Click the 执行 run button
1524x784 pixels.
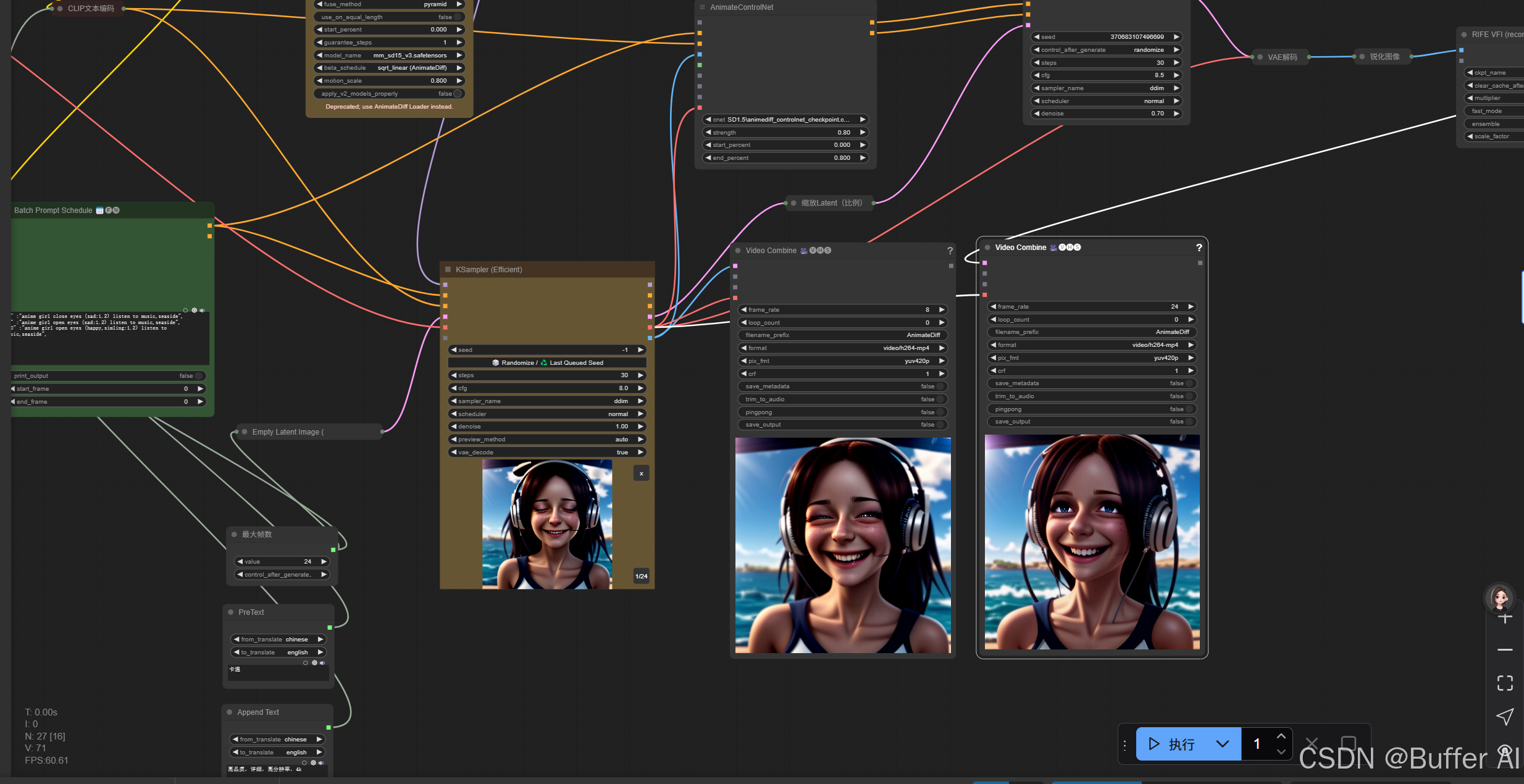point(1173,744)
